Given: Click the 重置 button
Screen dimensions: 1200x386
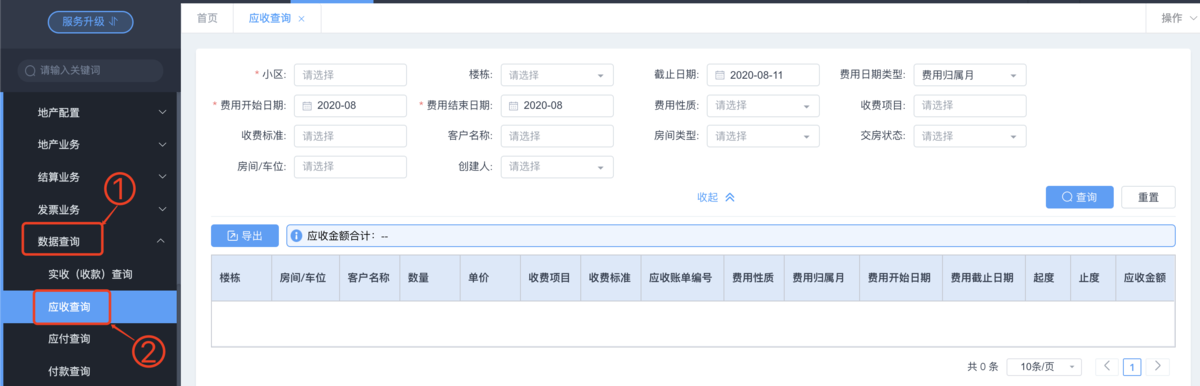Looking at the screenshot, I should [1148, 198].
